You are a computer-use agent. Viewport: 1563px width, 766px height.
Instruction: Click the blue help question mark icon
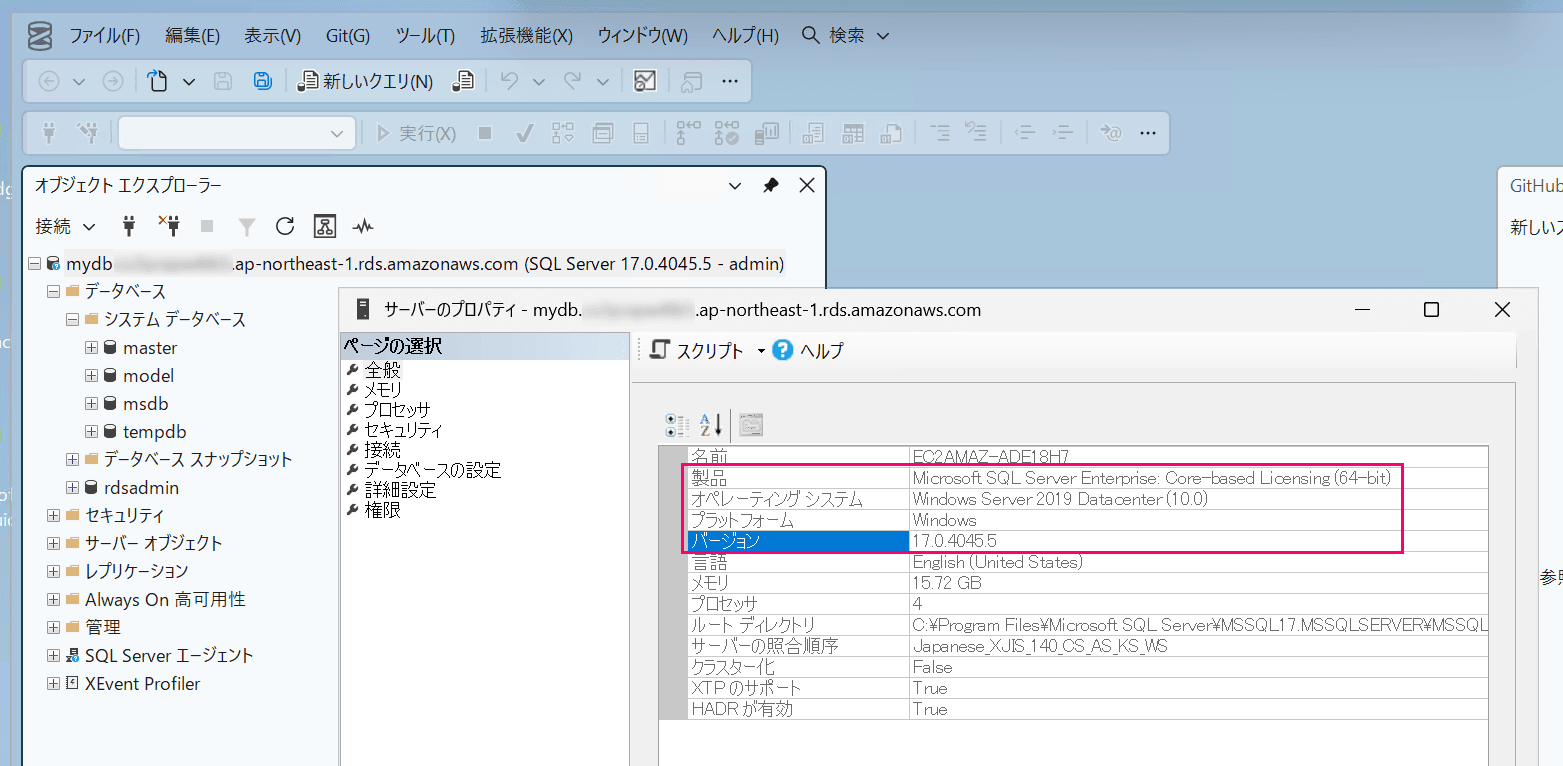pyautogui.click(x=783, y=350)
